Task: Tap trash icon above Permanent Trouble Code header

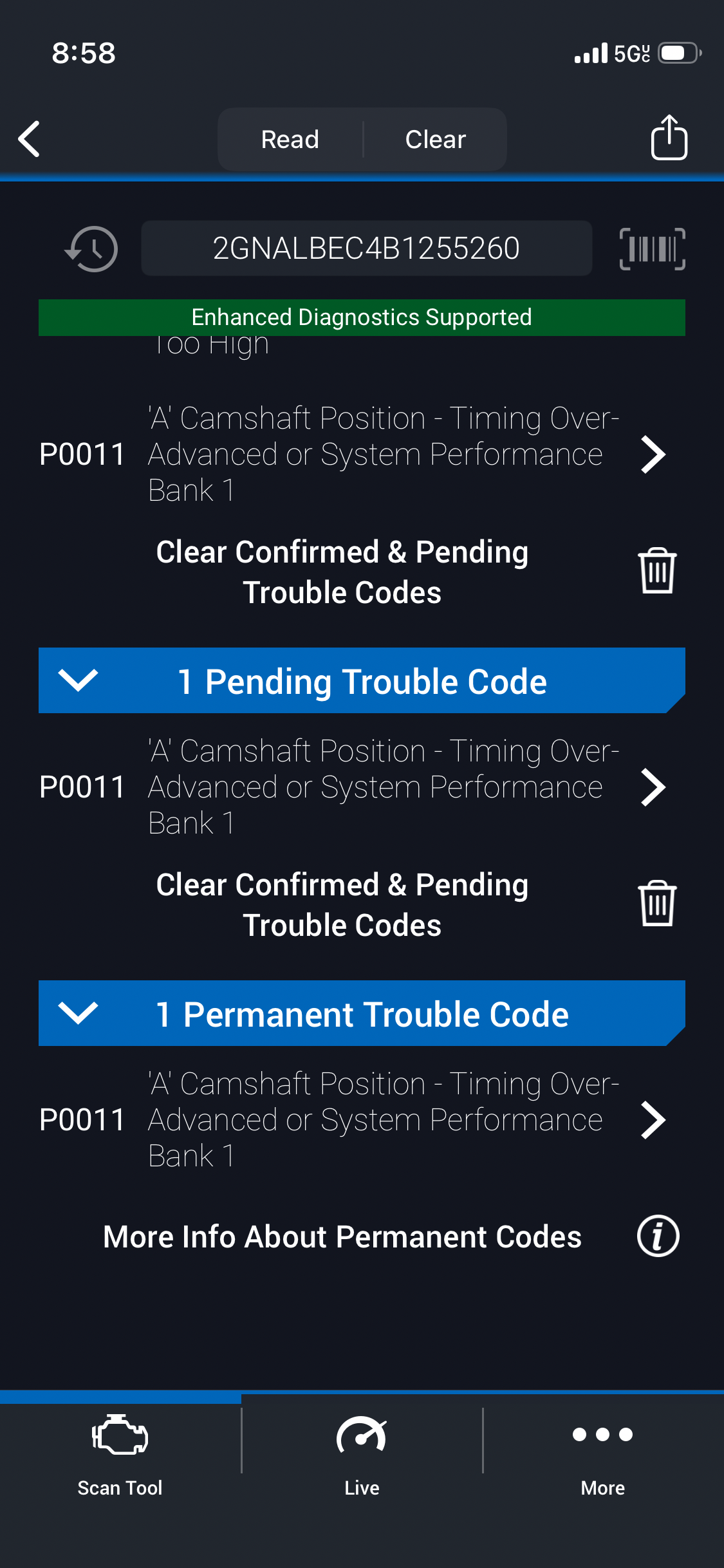Action: (656, 904)
